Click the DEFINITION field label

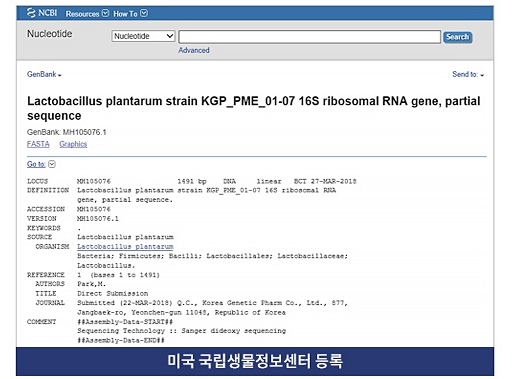[x=48, y=190]
